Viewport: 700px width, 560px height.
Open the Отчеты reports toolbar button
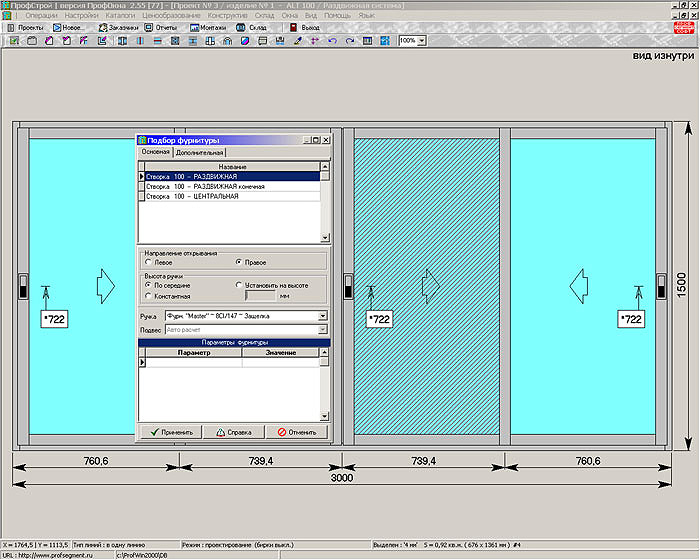point(160,27)
